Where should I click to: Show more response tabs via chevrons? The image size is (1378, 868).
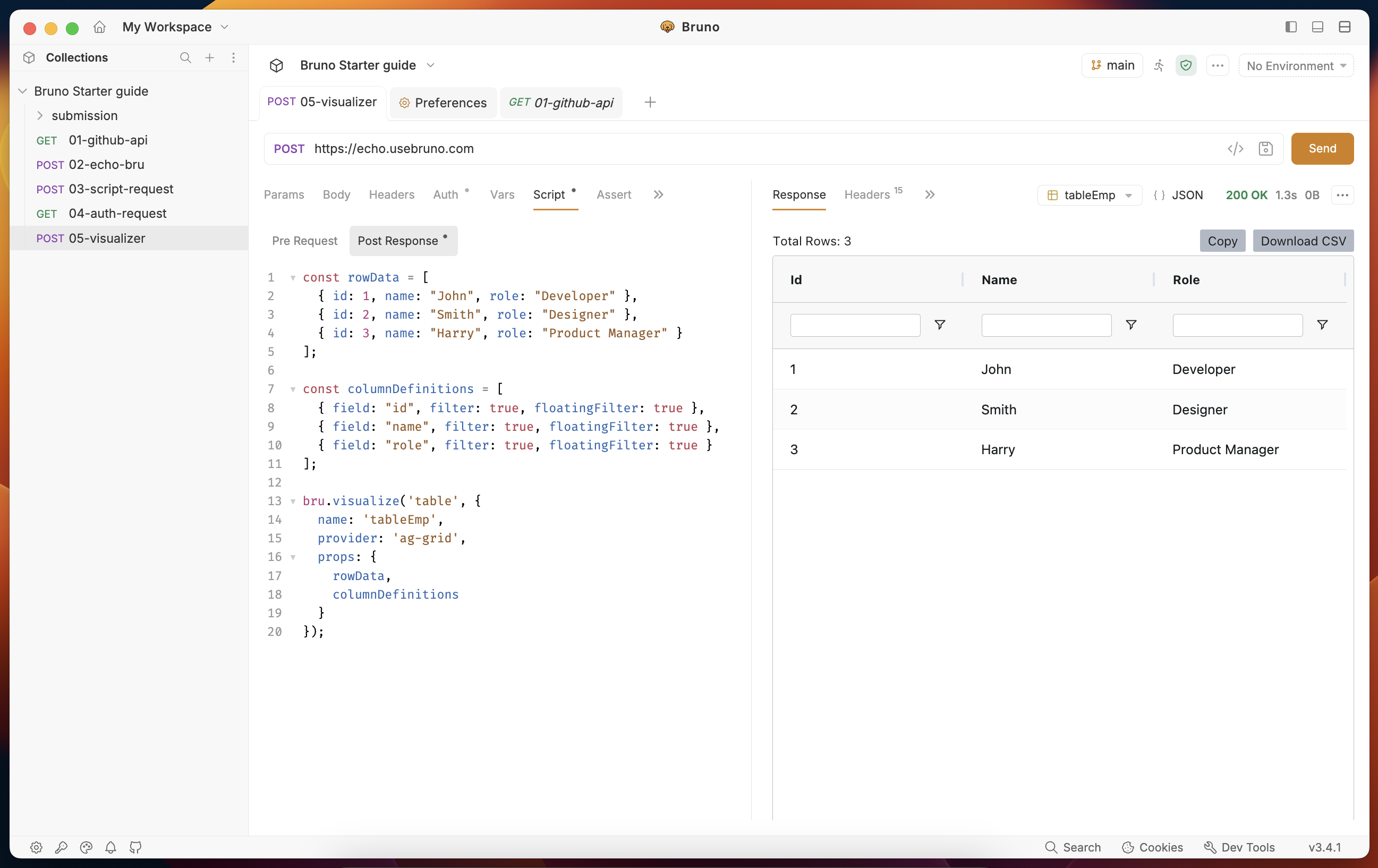930,195
